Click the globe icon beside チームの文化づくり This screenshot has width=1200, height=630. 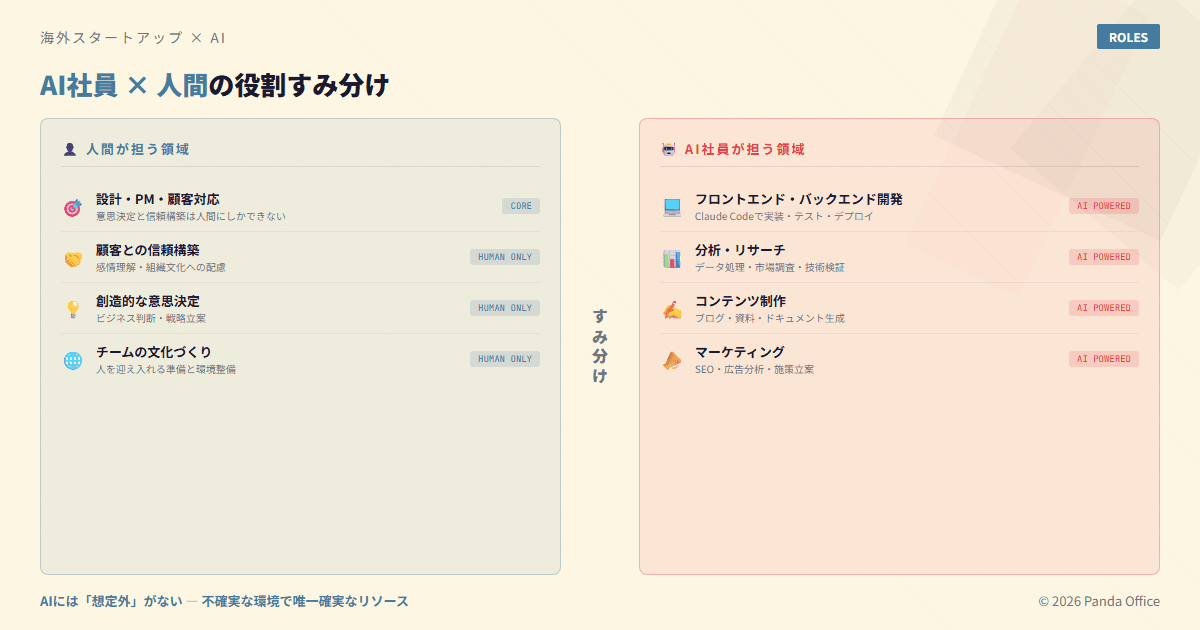[73, 360]
